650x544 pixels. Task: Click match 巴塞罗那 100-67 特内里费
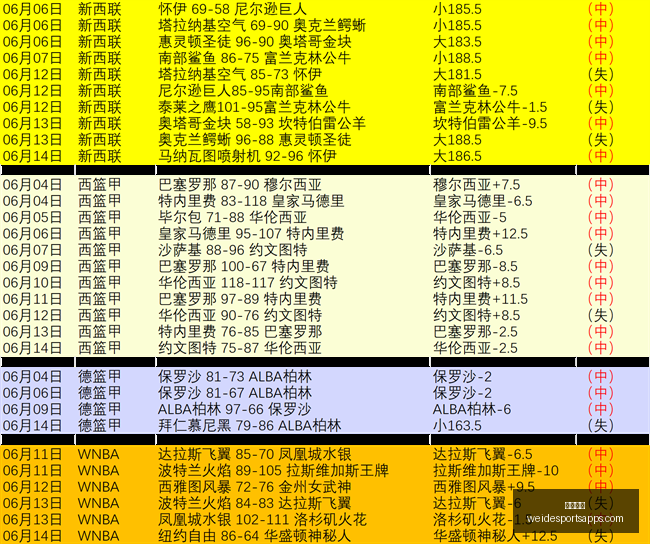243,266
